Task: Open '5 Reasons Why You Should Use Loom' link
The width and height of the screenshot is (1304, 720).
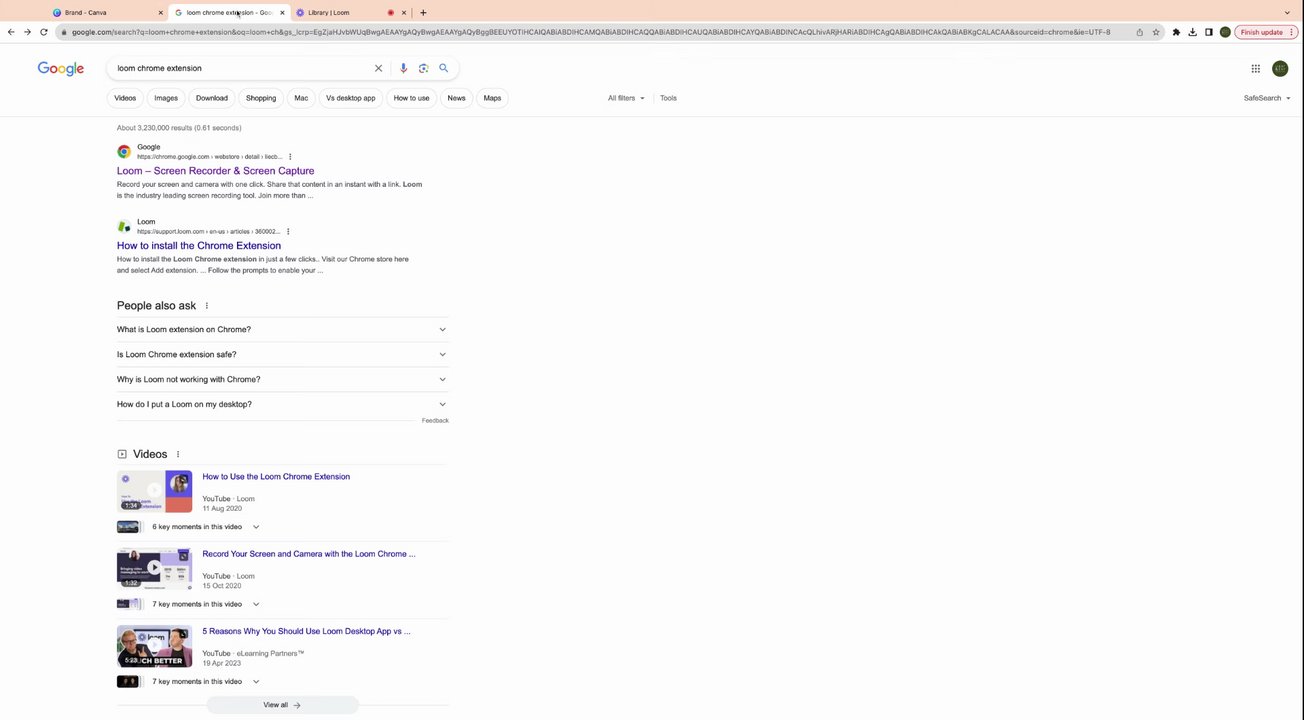Action: tap(306, 632)
